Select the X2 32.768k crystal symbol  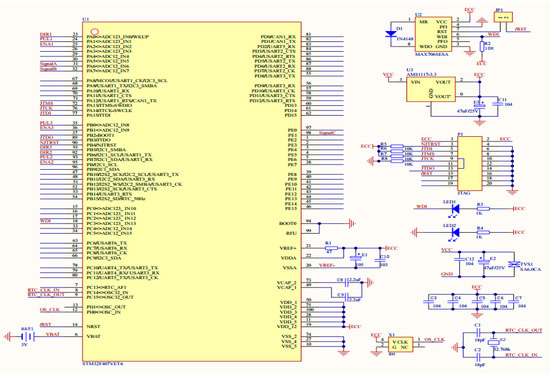tap(494, 343)
